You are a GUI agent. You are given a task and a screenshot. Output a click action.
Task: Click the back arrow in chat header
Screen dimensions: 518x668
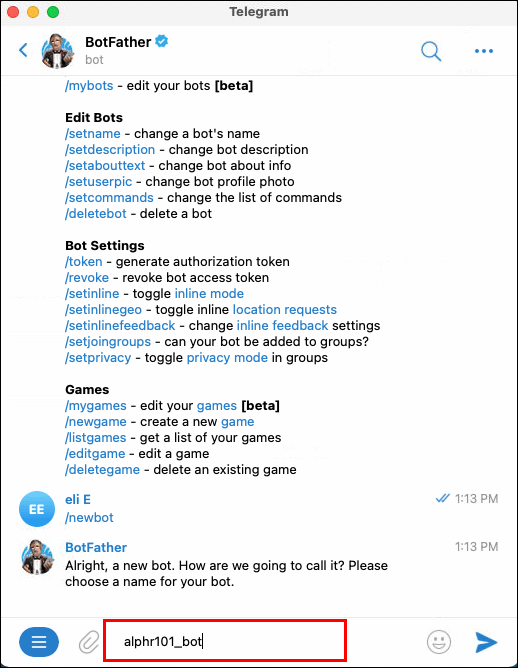coord(23,50)
